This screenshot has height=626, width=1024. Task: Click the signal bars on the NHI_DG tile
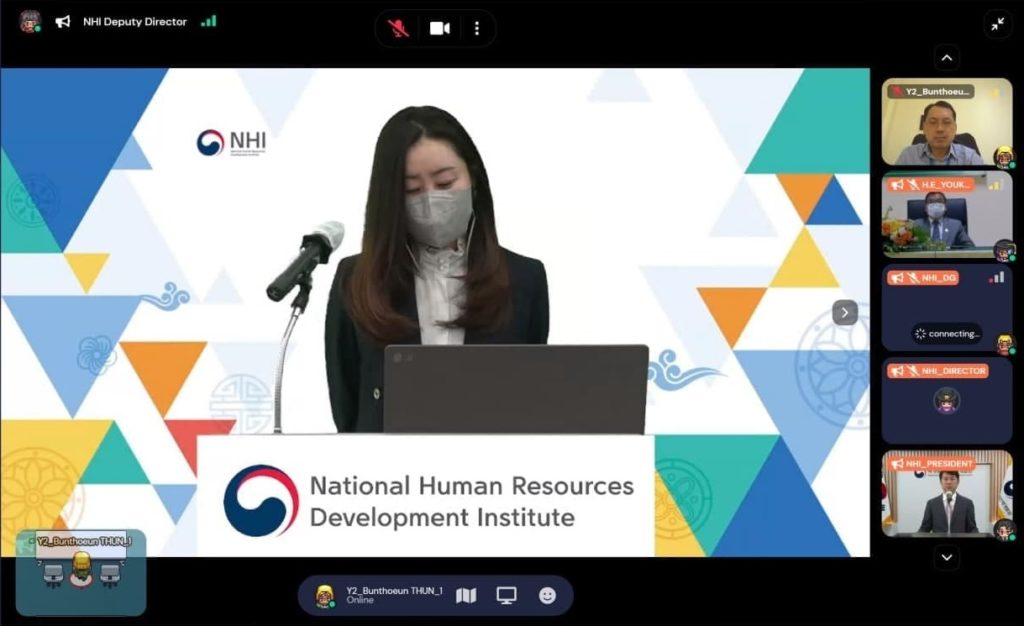pos(997,277)
